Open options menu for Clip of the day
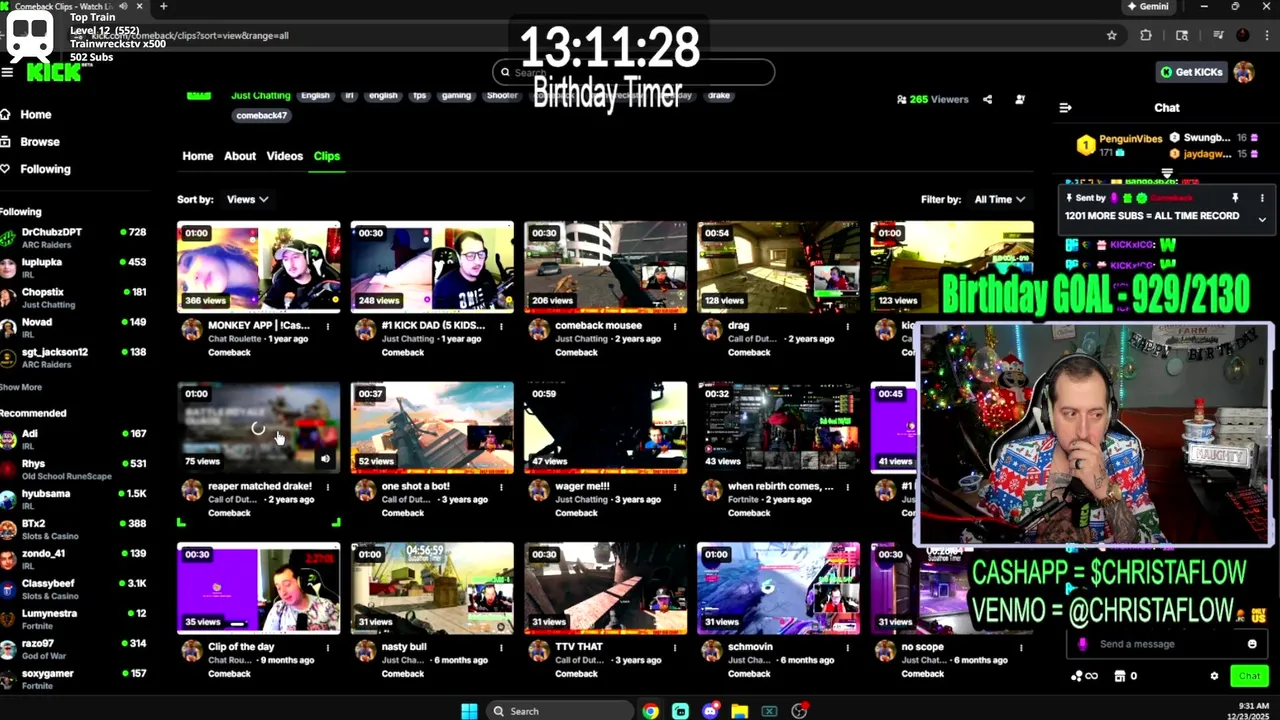Viewport: 1280px width, 720px height. (328, 647)
